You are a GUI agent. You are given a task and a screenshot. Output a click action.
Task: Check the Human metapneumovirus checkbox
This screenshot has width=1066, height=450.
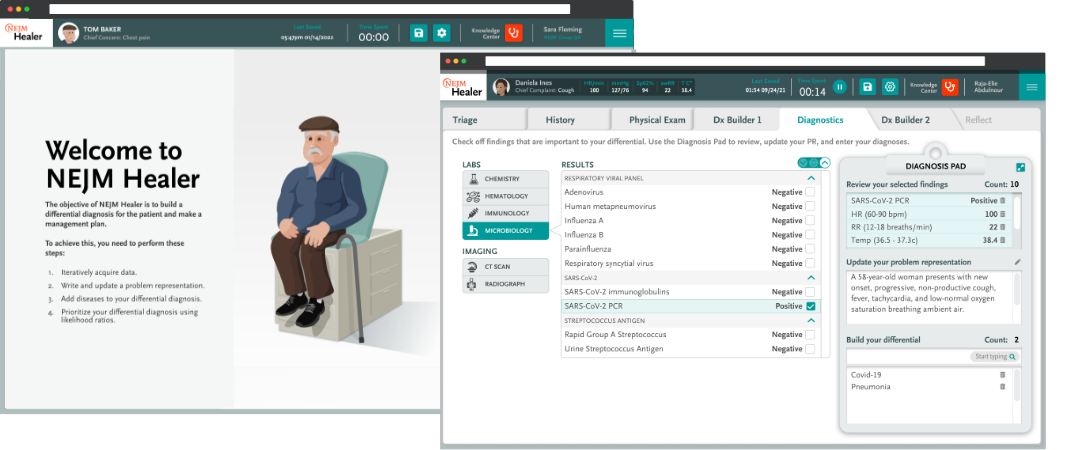tap(810, 207)
